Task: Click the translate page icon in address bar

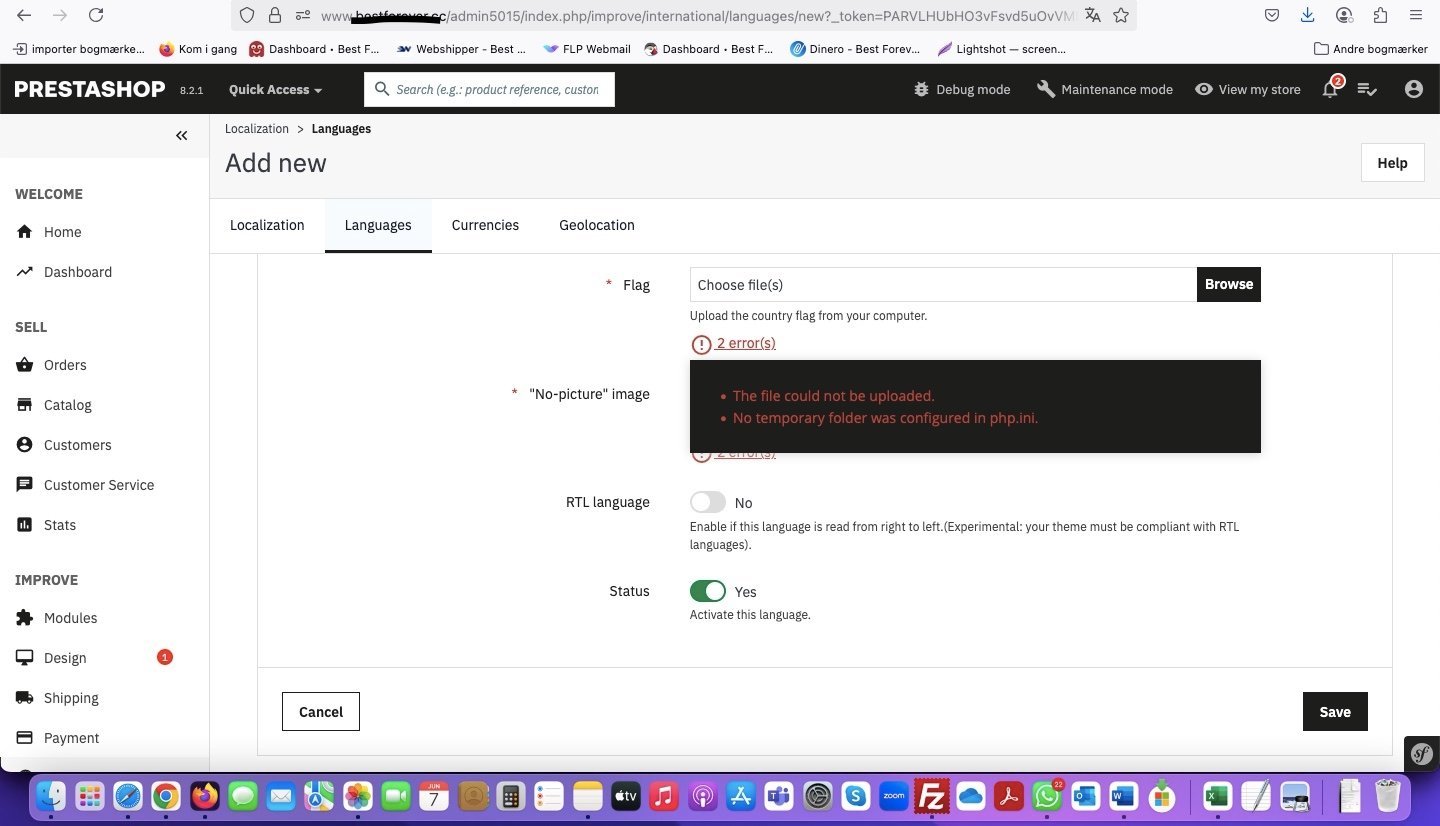Action: [x=1093, y=15]
